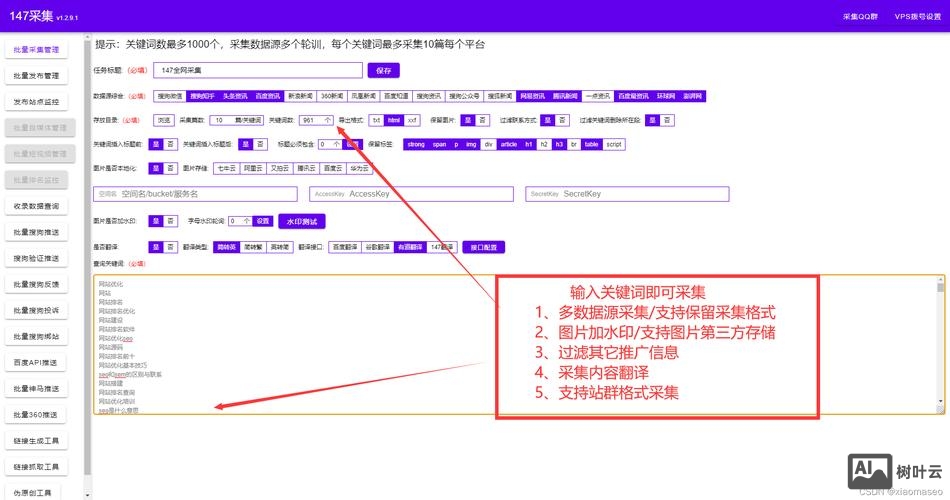950x500 pixels.
Task: Click the 接口配置 button
Action: click(x=483, y=247)
